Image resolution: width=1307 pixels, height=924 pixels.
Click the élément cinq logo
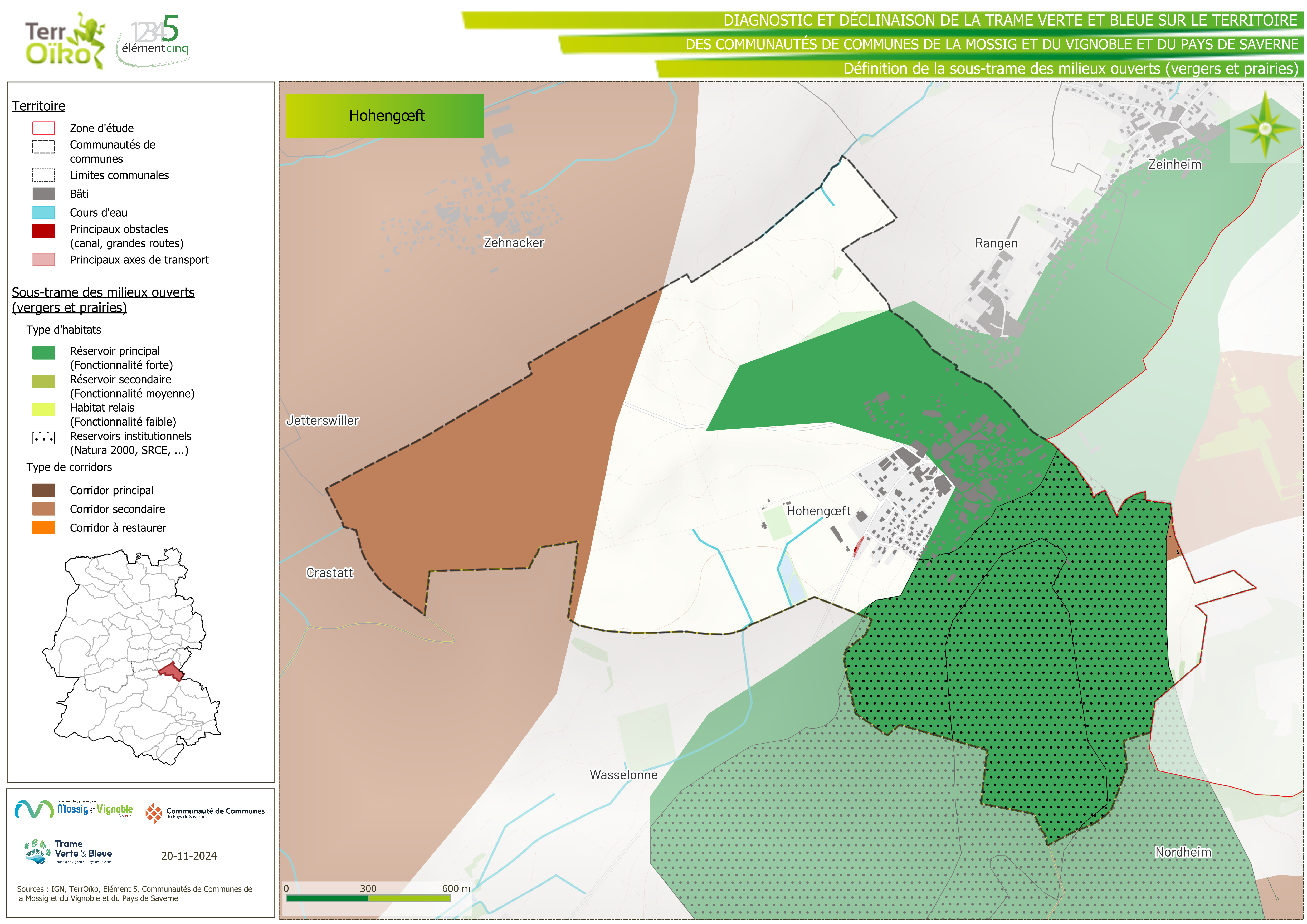tap(154, 39)
